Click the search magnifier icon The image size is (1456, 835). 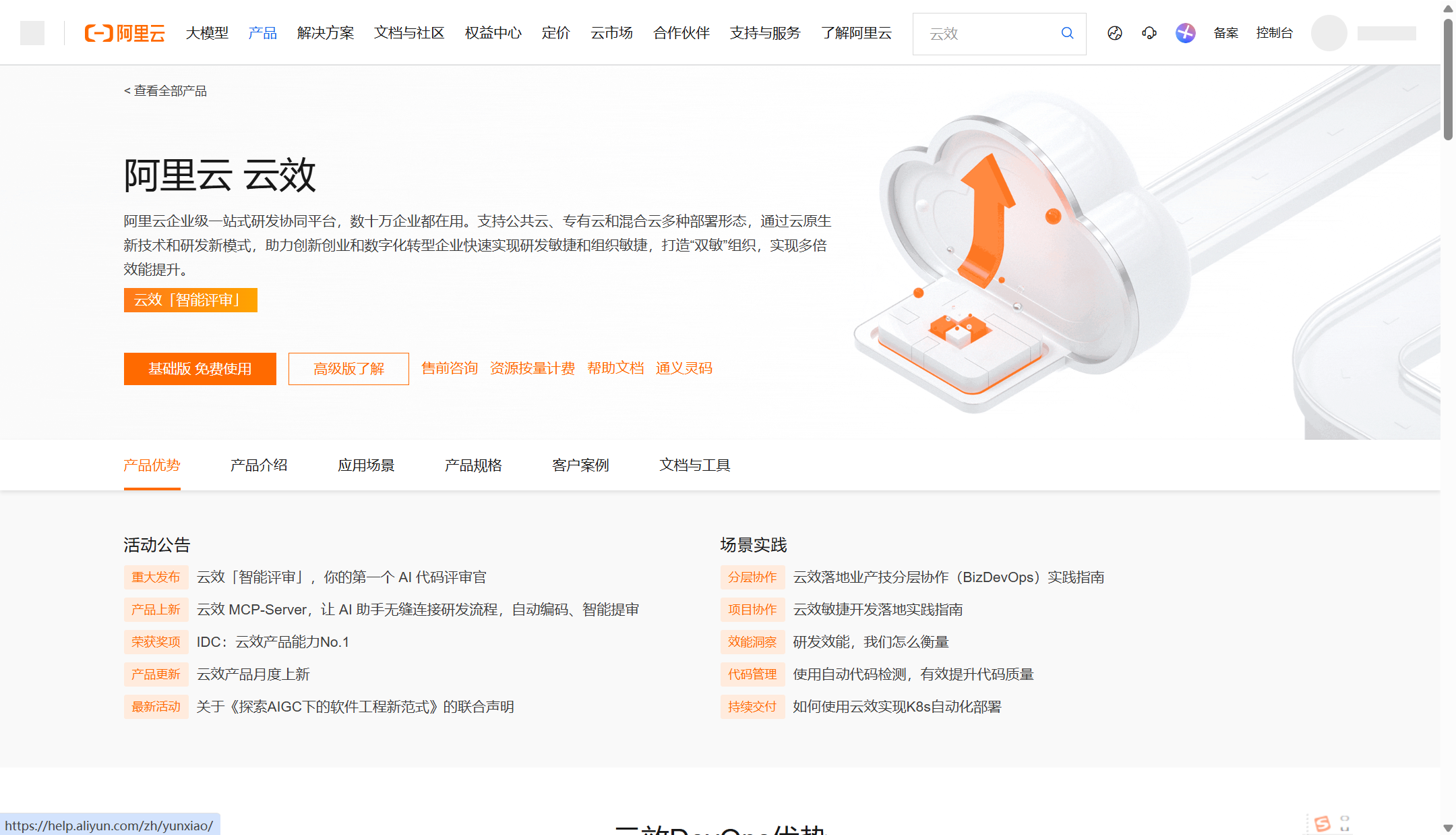(1067, 33)
